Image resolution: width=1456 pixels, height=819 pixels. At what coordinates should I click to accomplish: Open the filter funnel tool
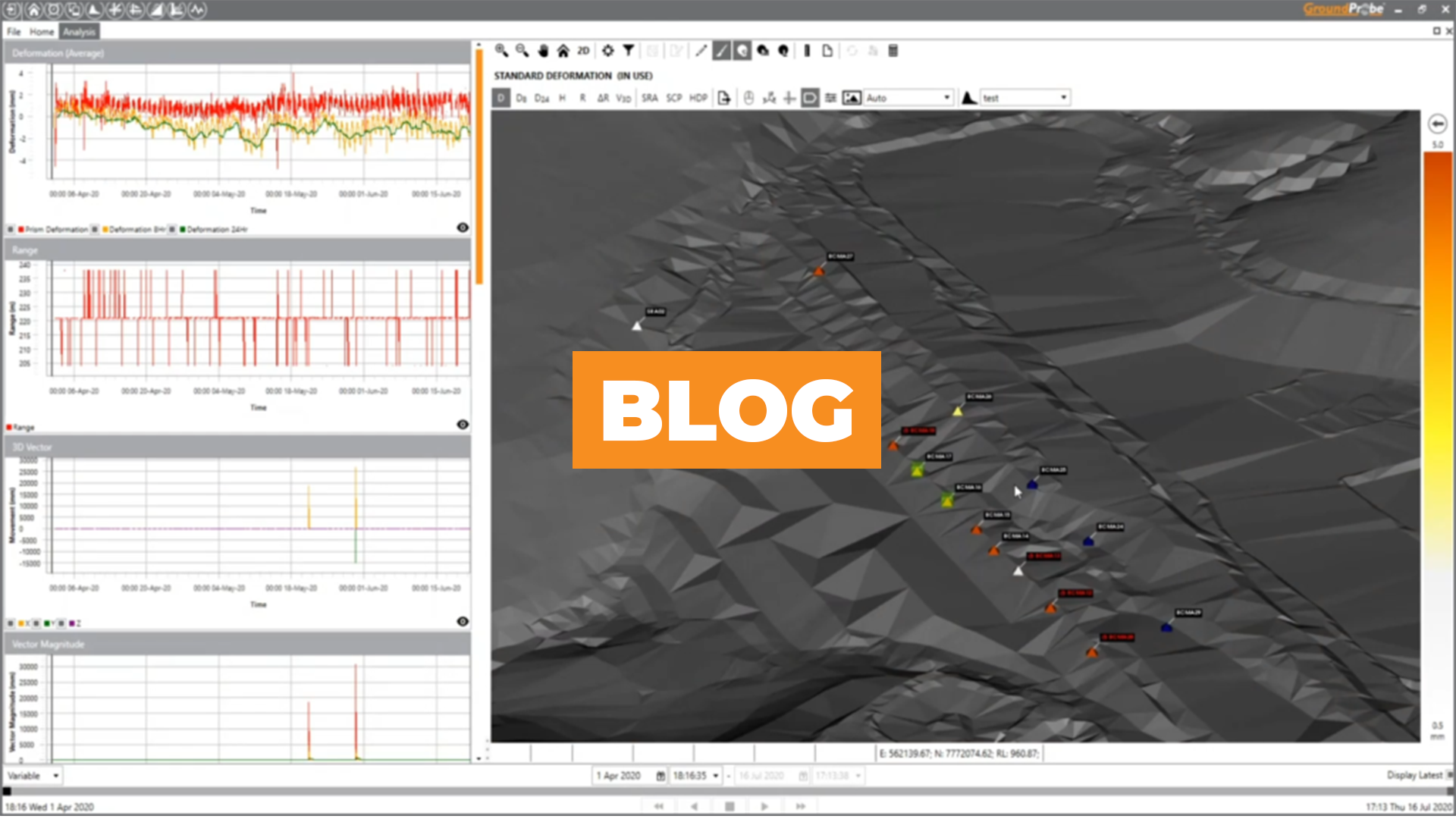(629, 51)
